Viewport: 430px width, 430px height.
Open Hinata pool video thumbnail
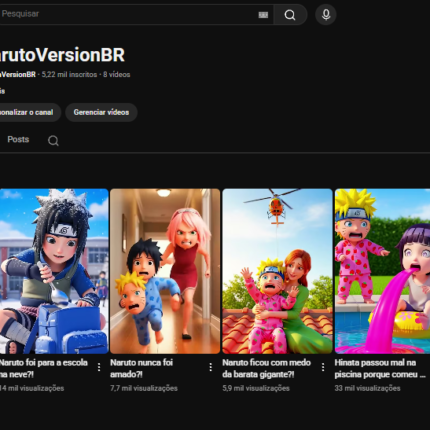coord(382,271)
